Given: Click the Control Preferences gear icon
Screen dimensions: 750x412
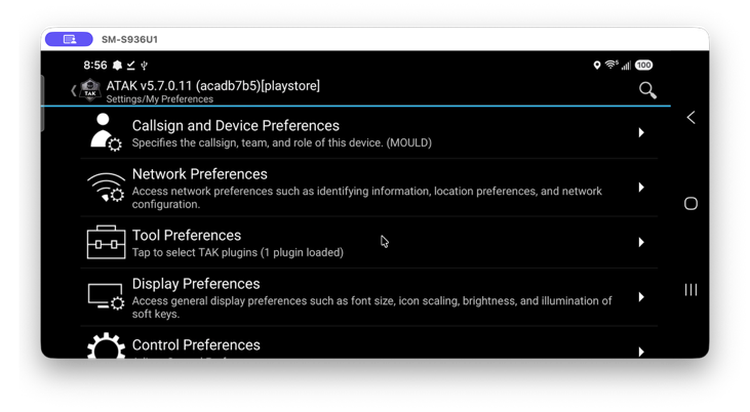Looking at the screenshot, I should (106, 345).
